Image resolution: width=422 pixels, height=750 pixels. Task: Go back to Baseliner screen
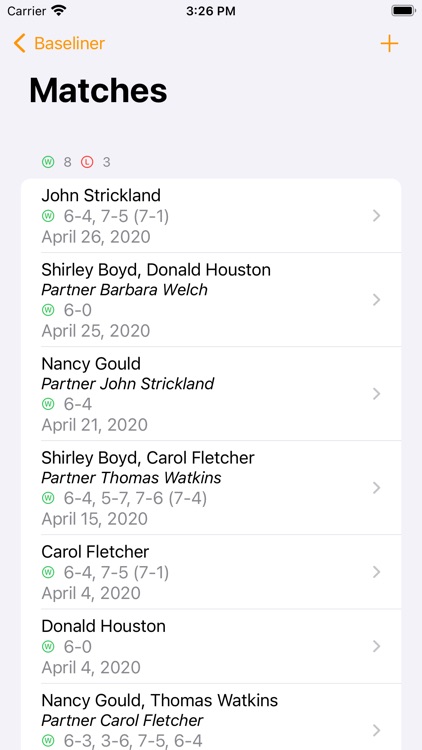59,44
